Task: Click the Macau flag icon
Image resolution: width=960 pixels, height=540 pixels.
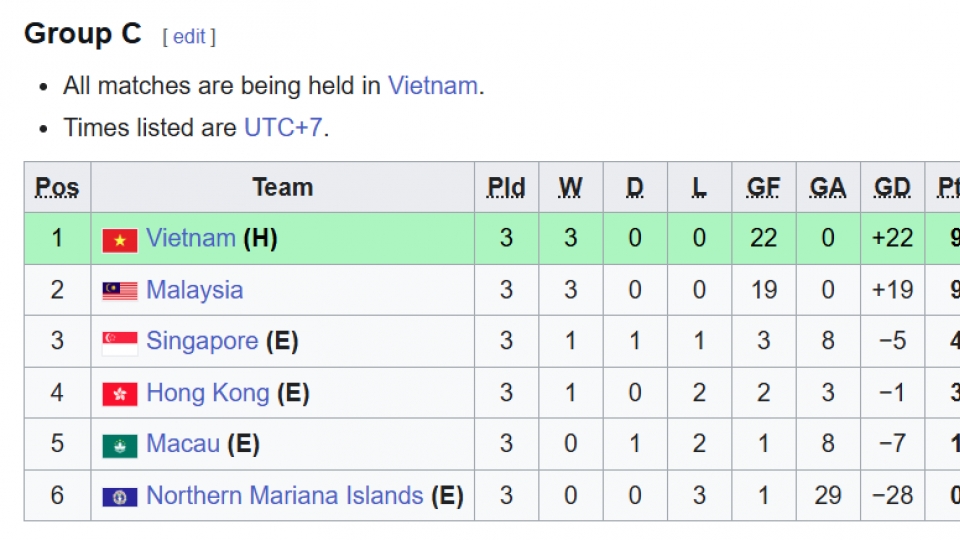Action: click(x=120, y=446)
